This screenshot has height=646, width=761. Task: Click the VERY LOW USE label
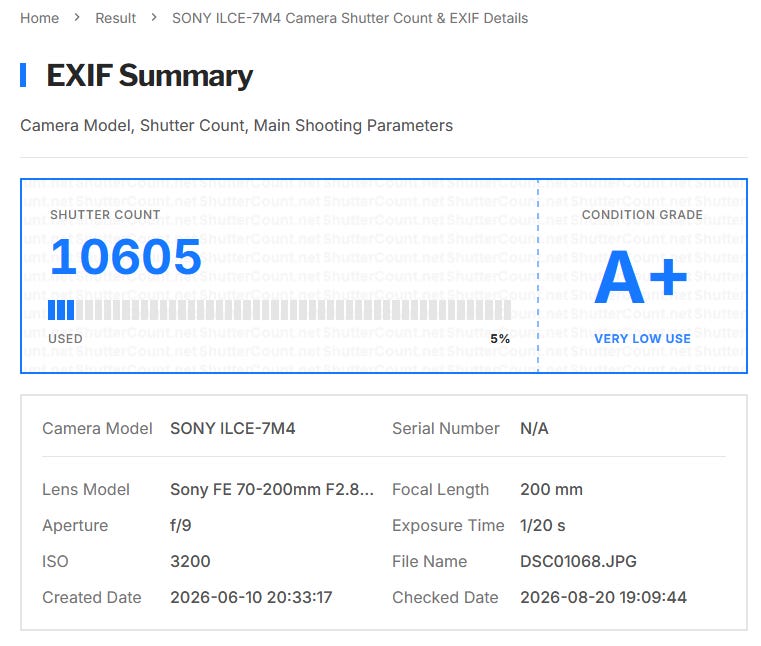pos(642,339)
